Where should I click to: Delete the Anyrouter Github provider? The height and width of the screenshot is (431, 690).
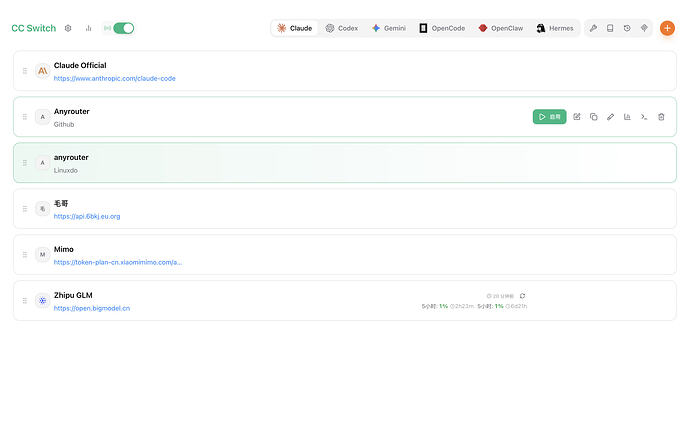[661, 117]
